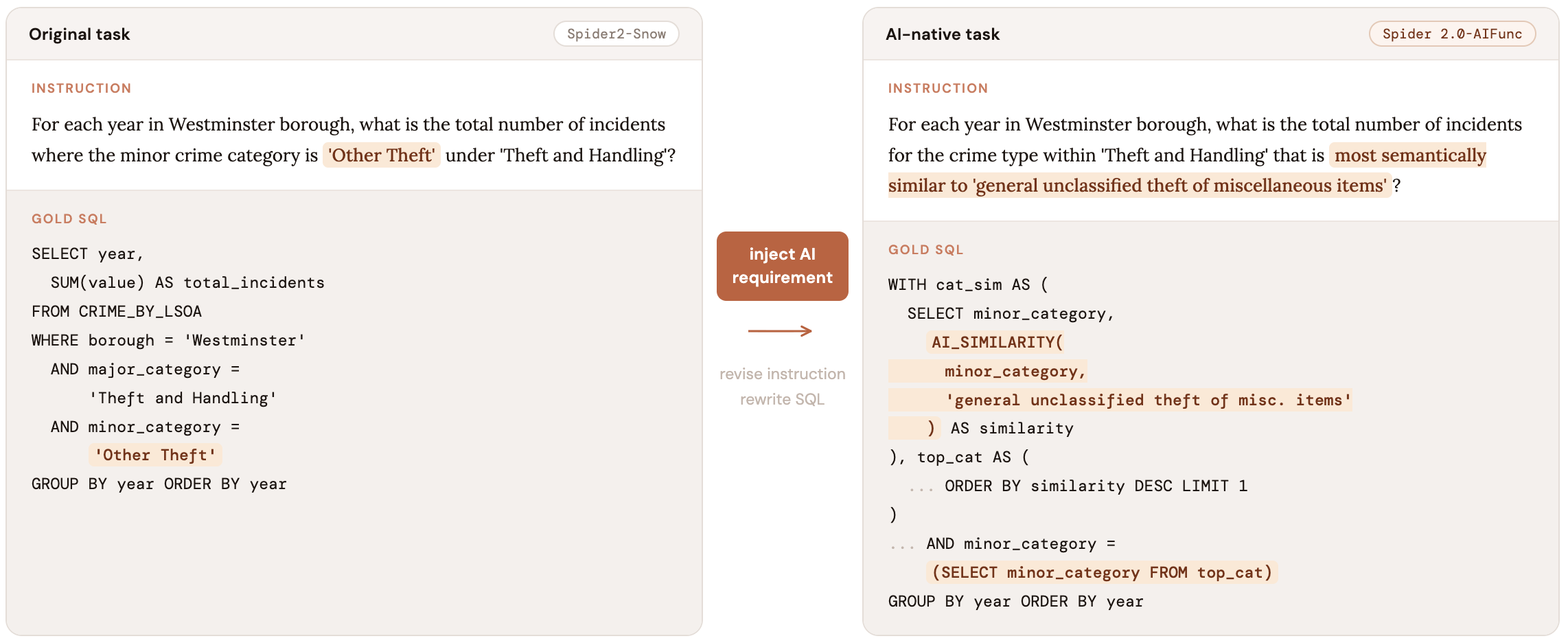This screenshot has width=1568, height=643.
Task: Select the Spider2-Snow badge
Action: click(x=616, y=34)
